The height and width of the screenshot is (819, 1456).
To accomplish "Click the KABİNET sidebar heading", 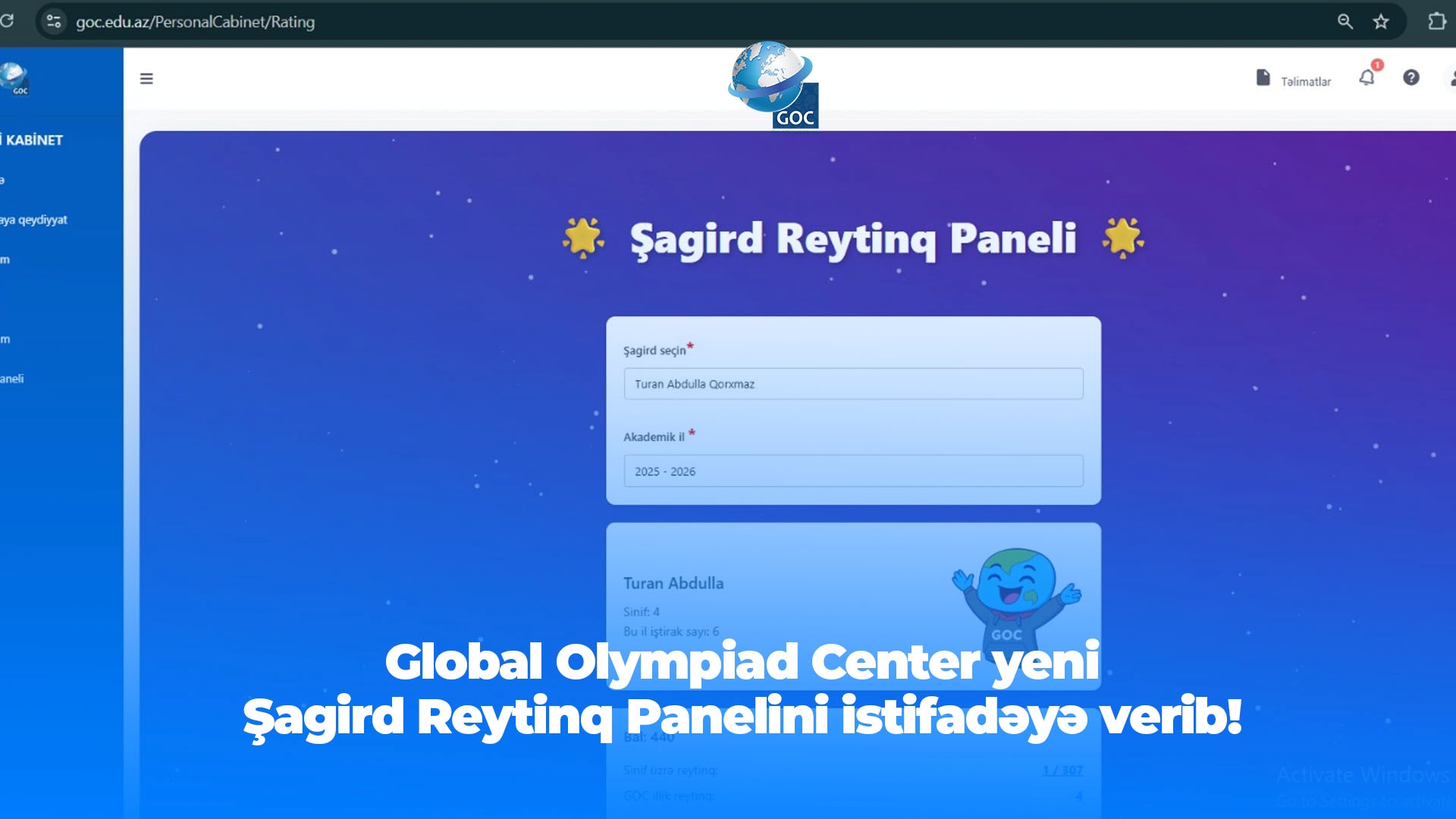I will [33, 140].
